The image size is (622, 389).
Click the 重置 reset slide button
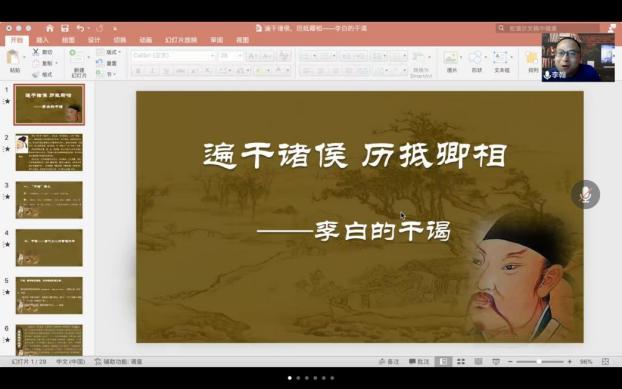[107, 63]
